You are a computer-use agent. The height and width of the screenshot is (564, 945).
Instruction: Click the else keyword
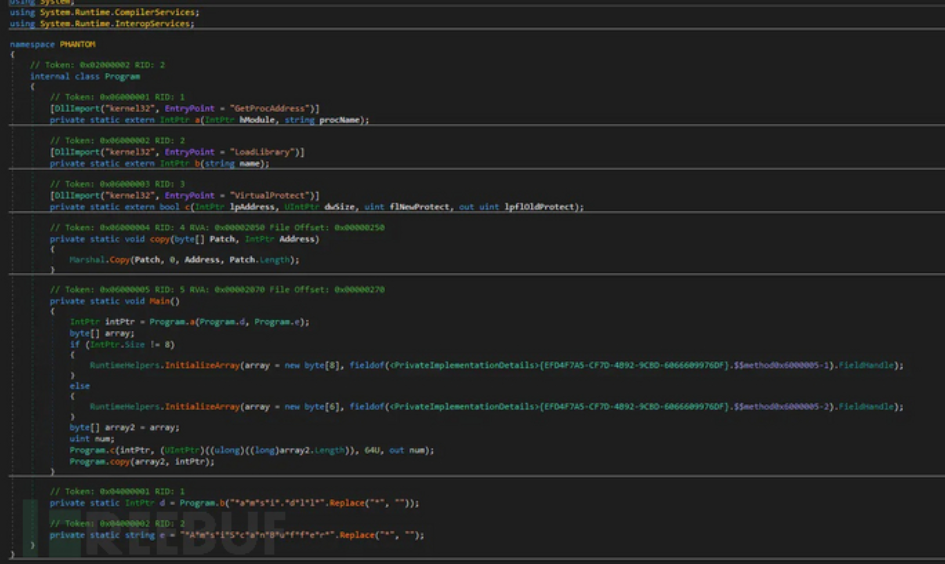pos(79,386)
